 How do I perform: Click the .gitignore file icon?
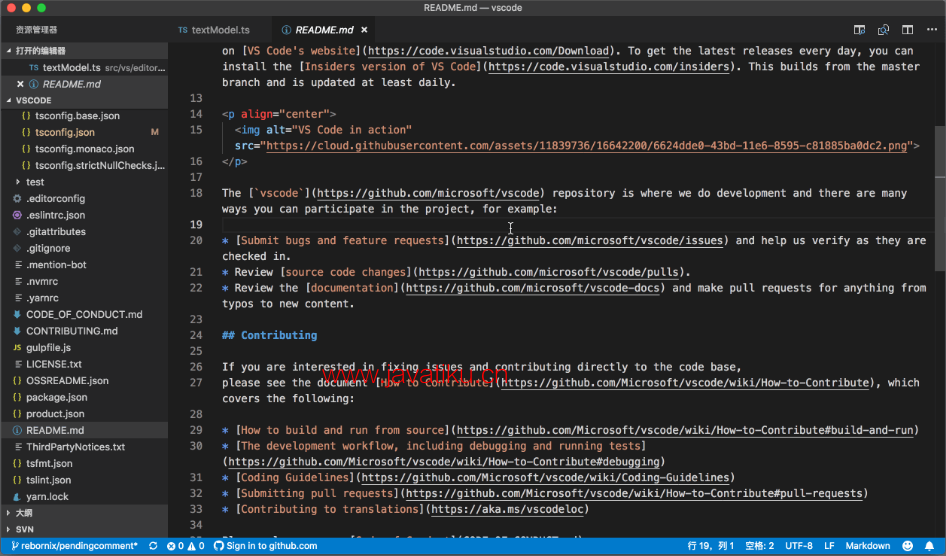(x=17, y=248)
